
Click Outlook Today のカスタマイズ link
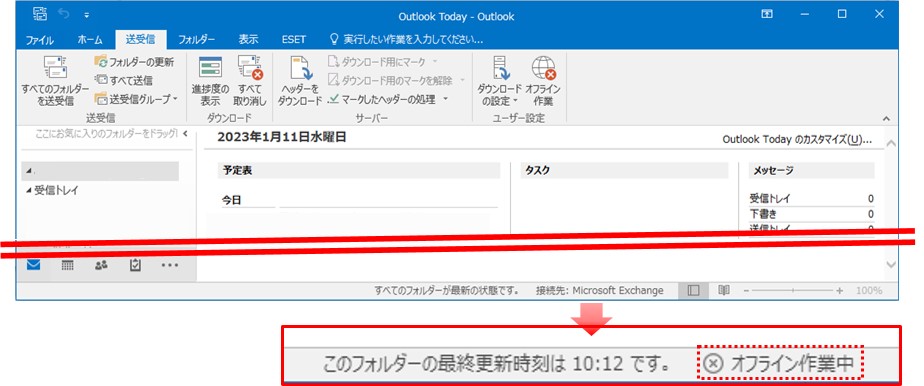coord(797,140)
